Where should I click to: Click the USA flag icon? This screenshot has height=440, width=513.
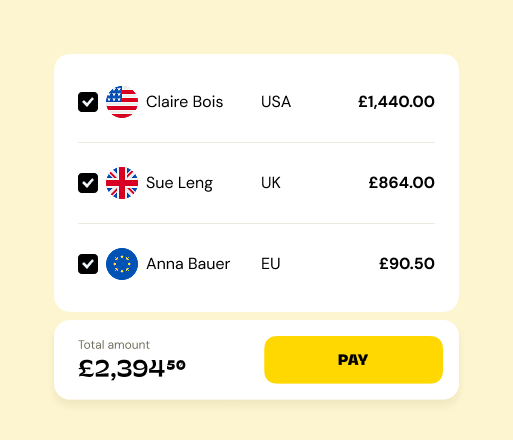pos(122,102)
